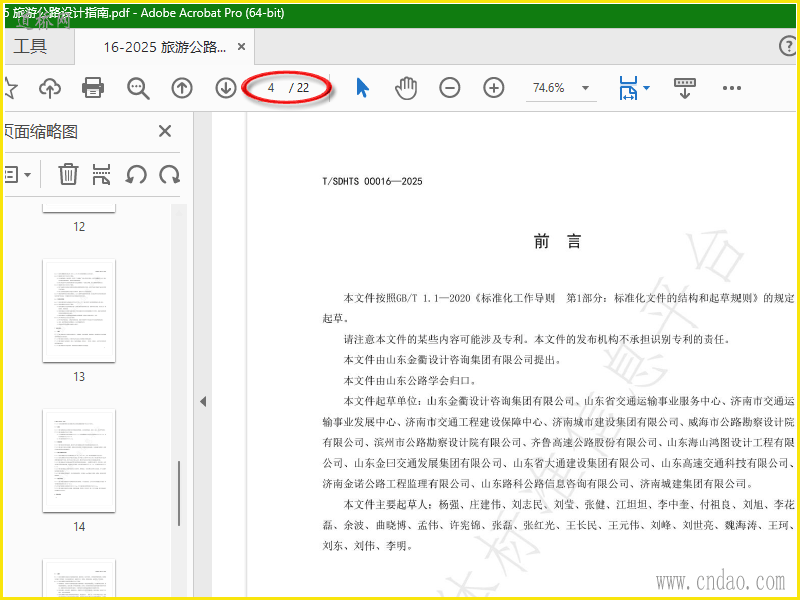Select page 14 thumbnail
800x600 pixels.
pyautogui.click(x=79, y=461)
